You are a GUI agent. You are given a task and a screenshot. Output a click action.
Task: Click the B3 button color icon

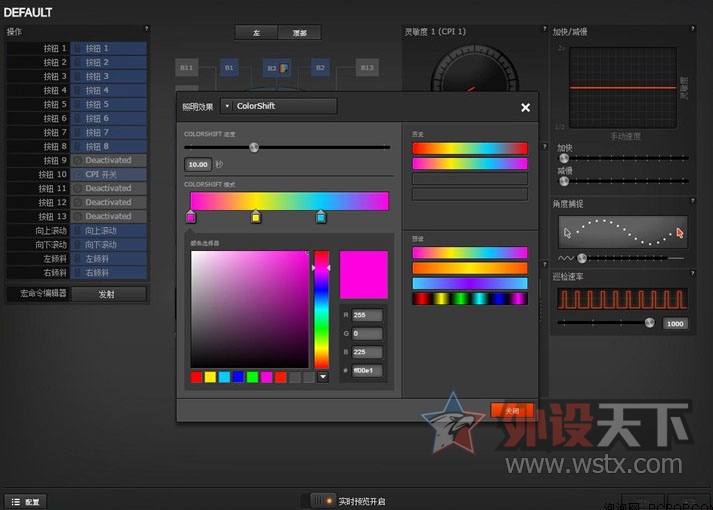coord(285,68)
